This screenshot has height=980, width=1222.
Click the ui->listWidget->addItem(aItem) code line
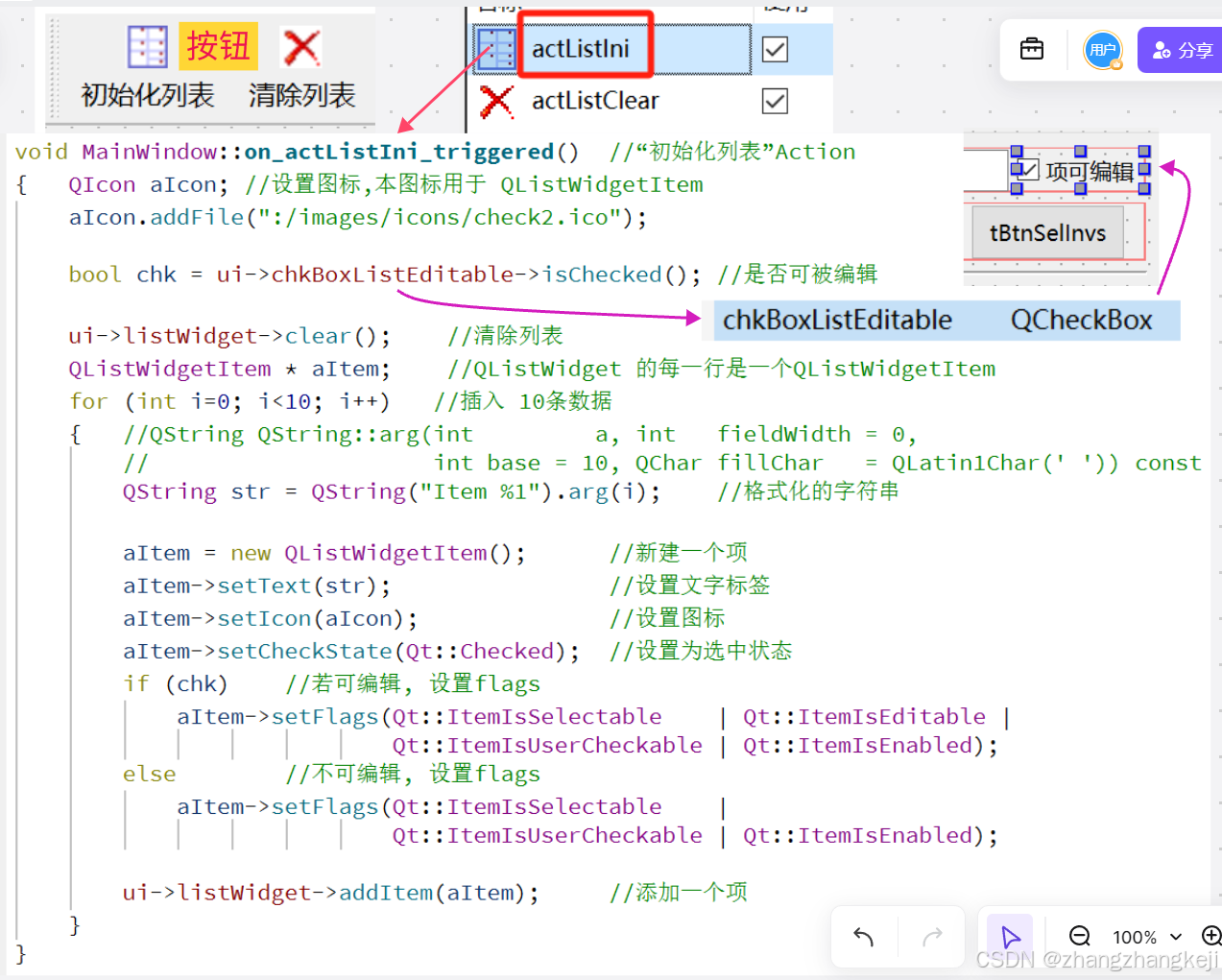tap(330, 893)
